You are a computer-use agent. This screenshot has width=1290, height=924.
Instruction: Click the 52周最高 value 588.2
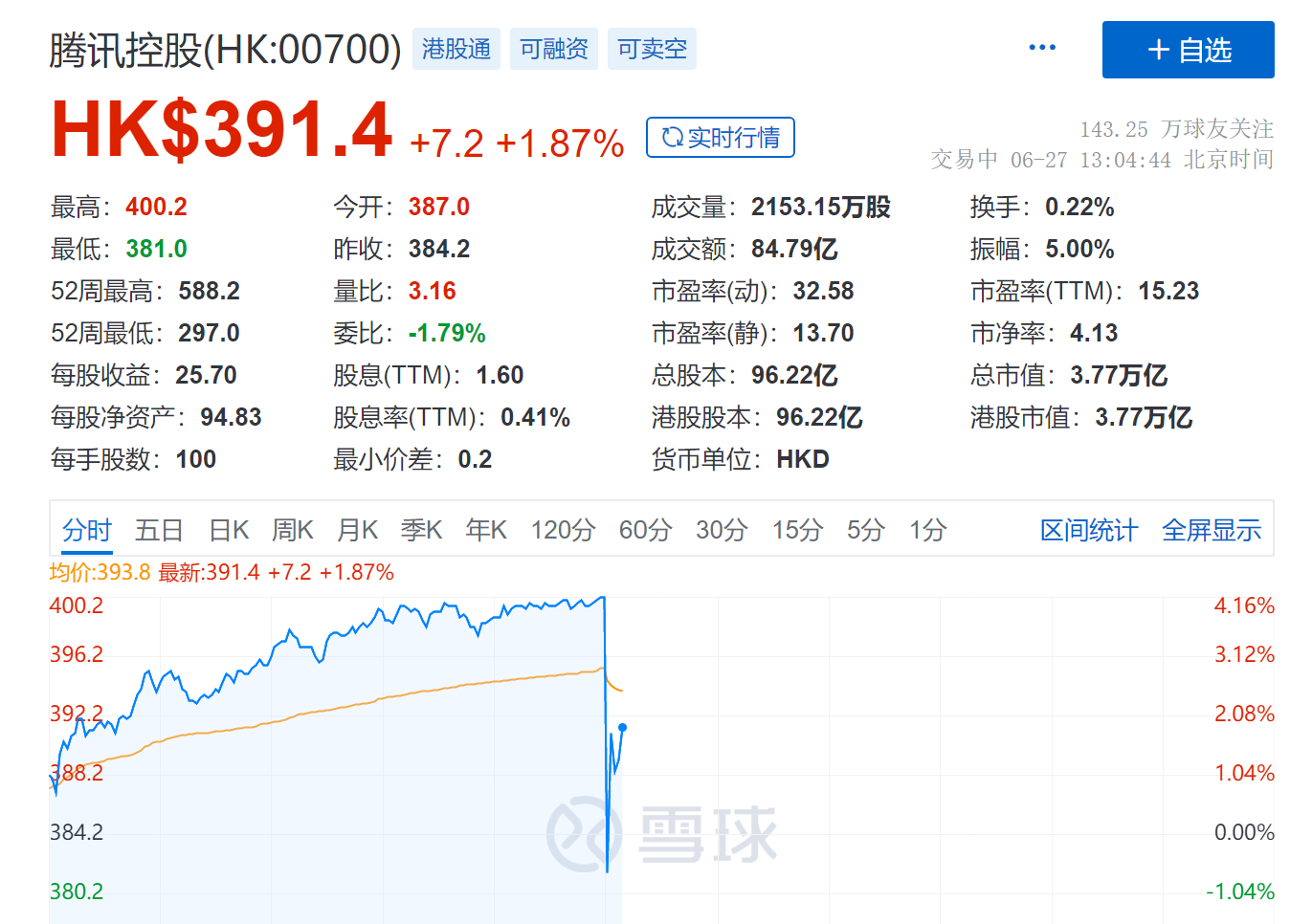click(x=210, y=291)
